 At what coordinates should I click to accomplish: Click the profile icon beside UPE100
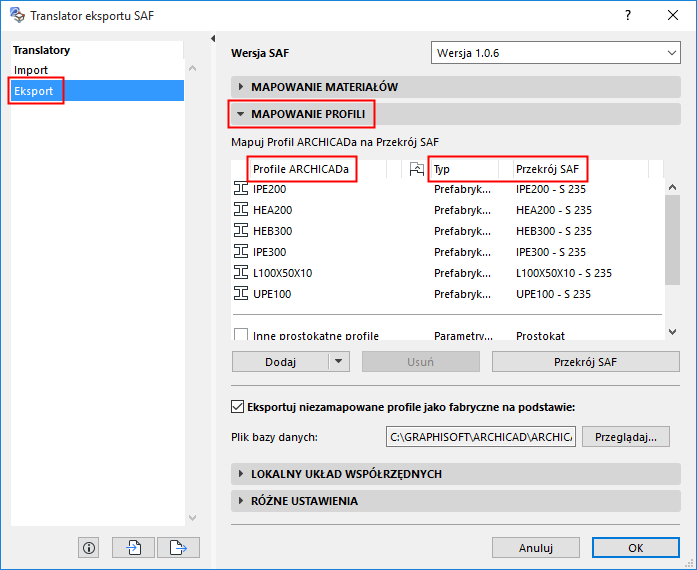coord(241,293)
